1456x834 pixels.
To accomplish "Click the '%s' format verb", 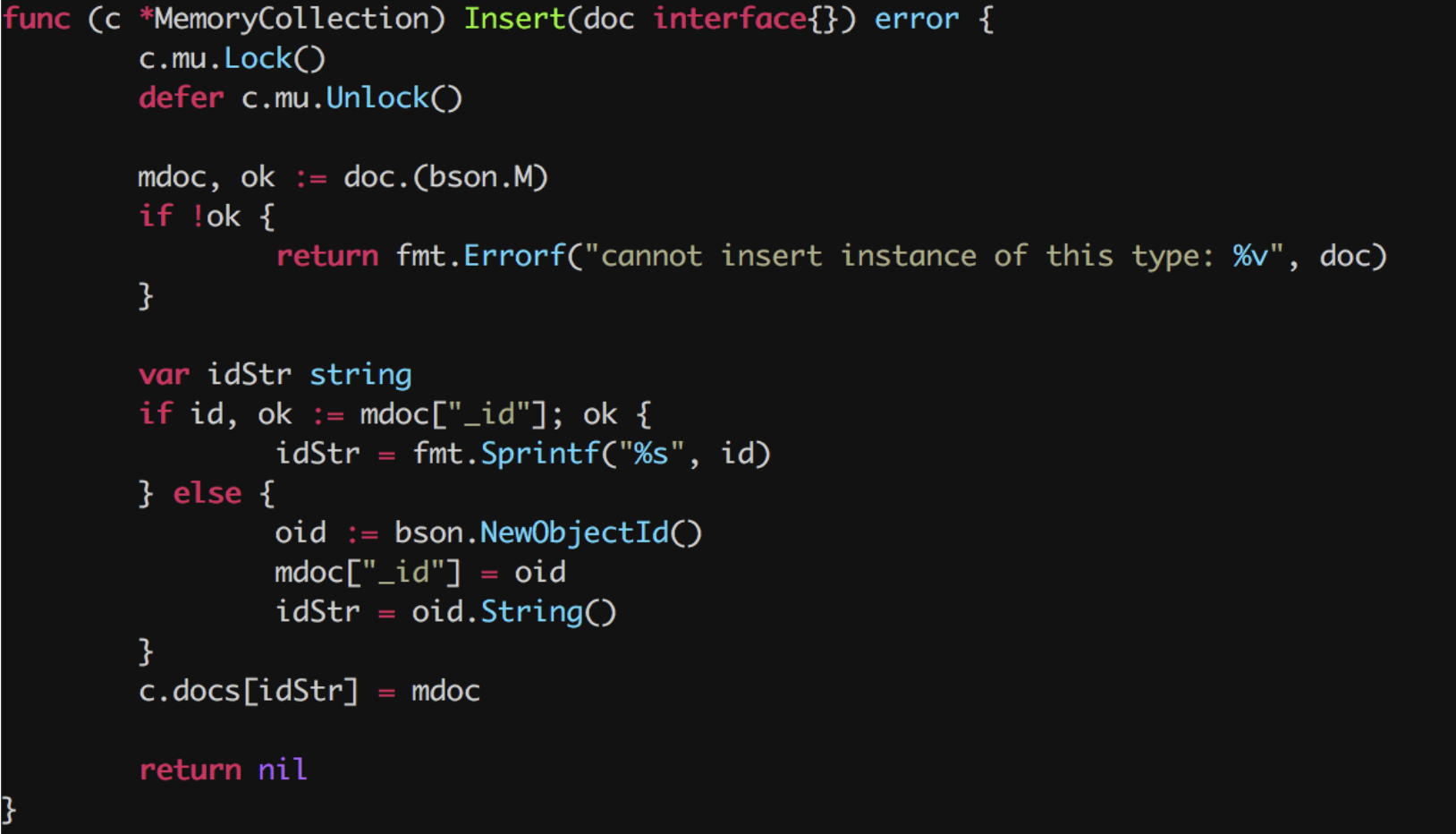I will pos(651,454).
